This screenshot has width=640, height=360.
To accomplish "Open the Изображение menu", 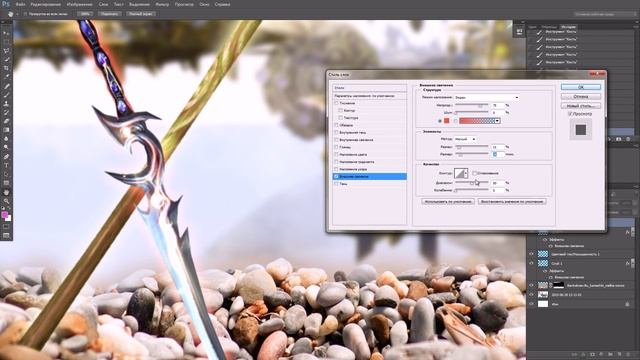I will pyautogui.click(x=80, y=4).
